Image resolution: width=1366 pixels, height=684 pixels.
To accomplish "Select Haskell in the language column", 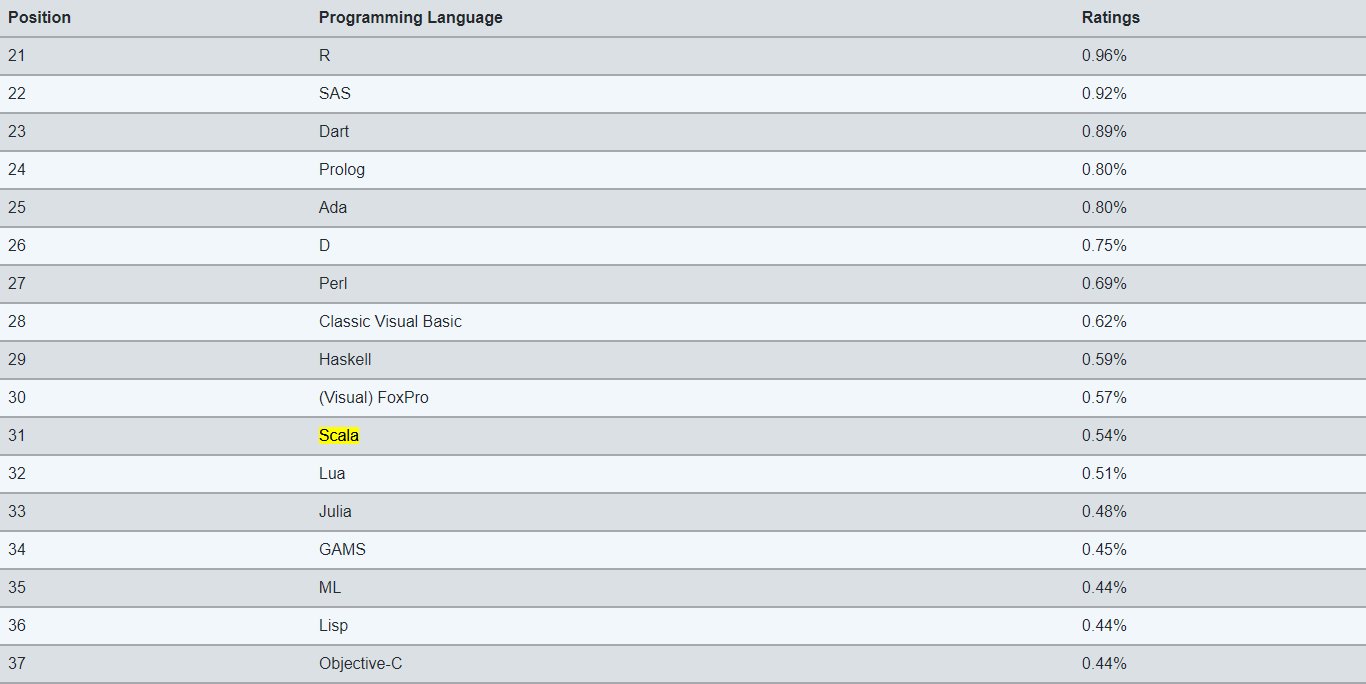I will (x=345, y=360).
